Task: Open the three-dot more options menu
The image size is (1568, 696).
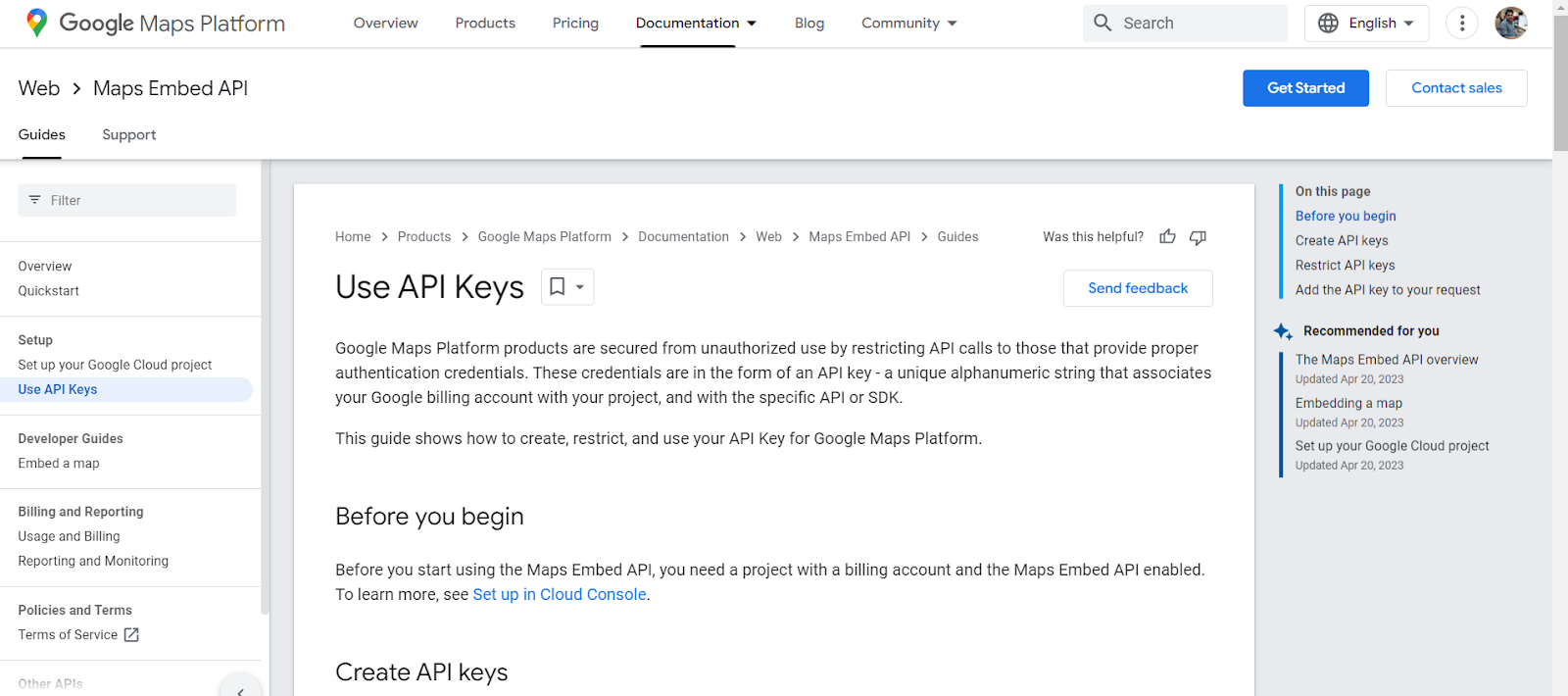Action: [x=1462, y=23]
